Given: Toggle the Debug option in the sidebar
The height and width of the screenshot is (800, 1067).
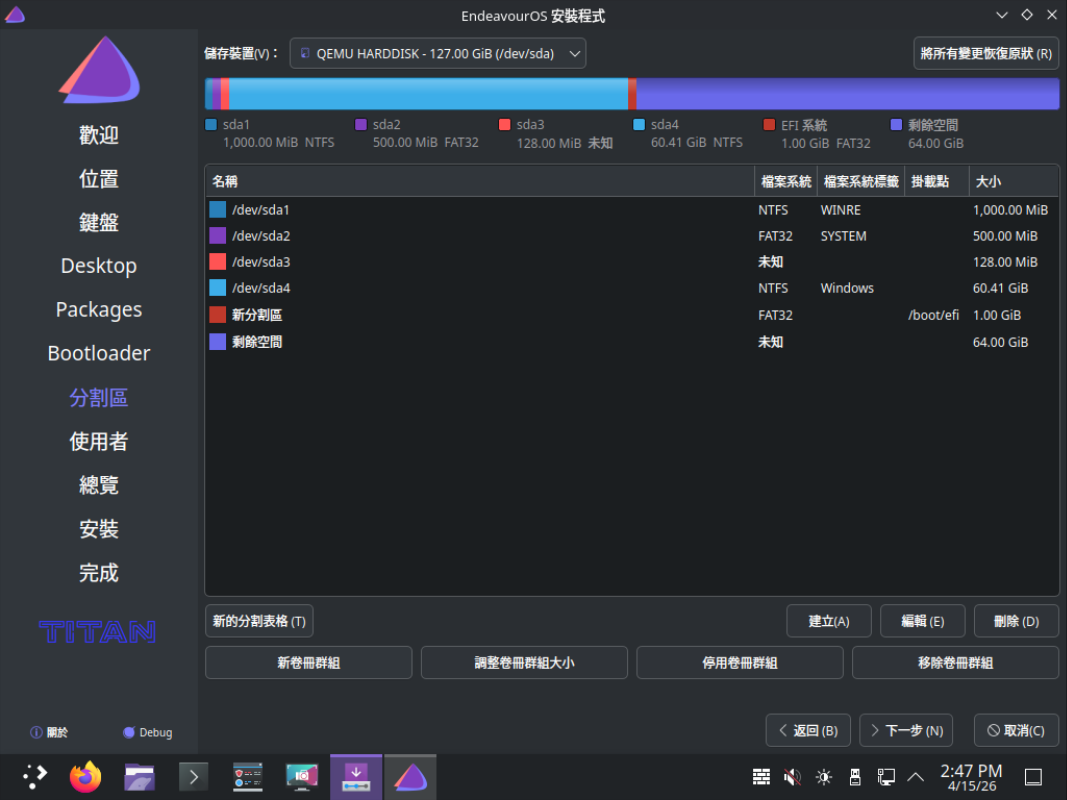Looking at the screenshot, I should tap(147, 732).
